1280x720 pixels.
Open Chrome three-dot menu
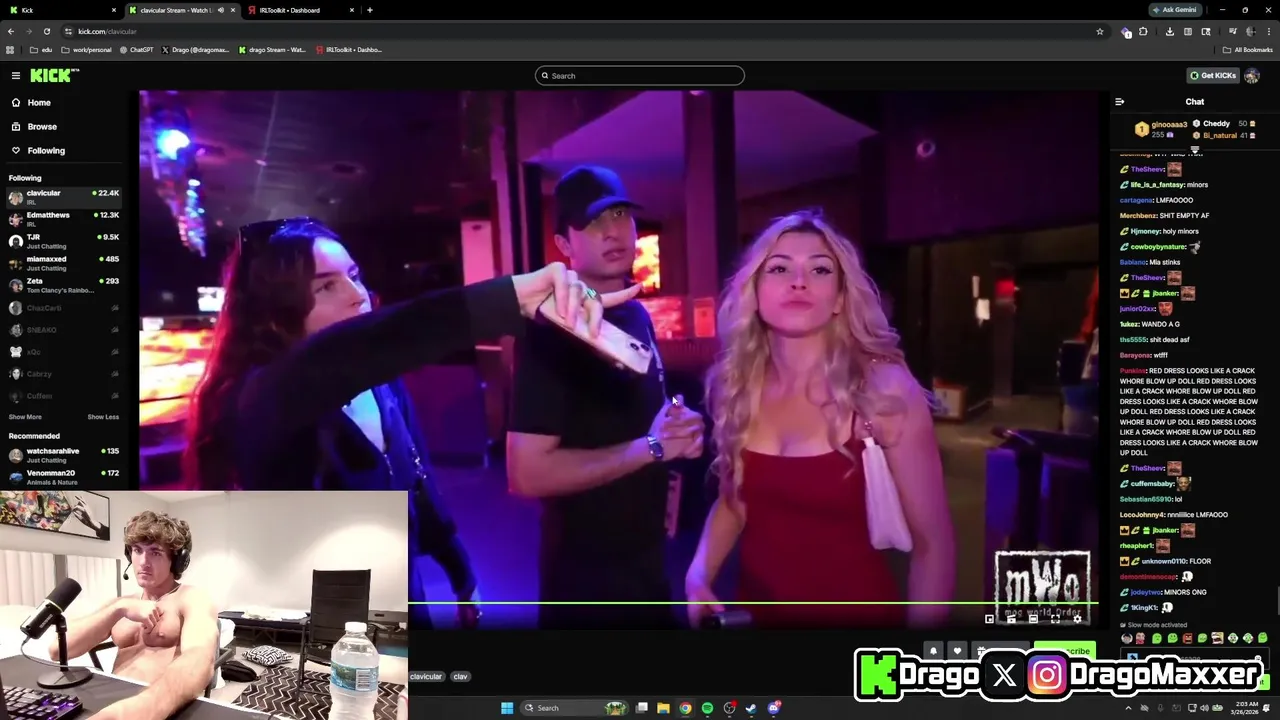point(1268,31)
